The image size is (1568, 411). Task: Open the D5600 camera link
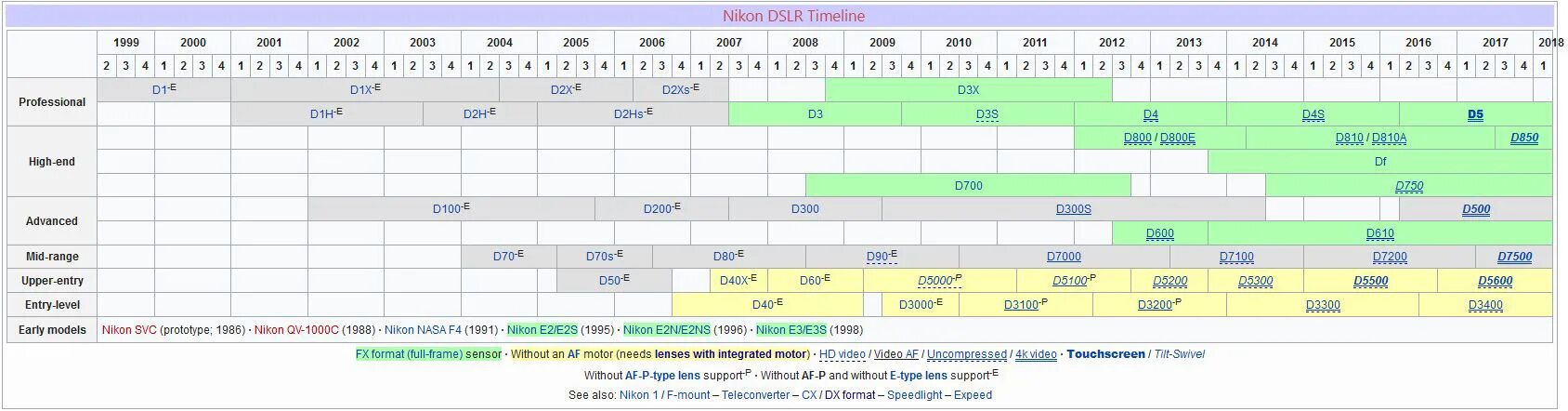pos(1496,281)
